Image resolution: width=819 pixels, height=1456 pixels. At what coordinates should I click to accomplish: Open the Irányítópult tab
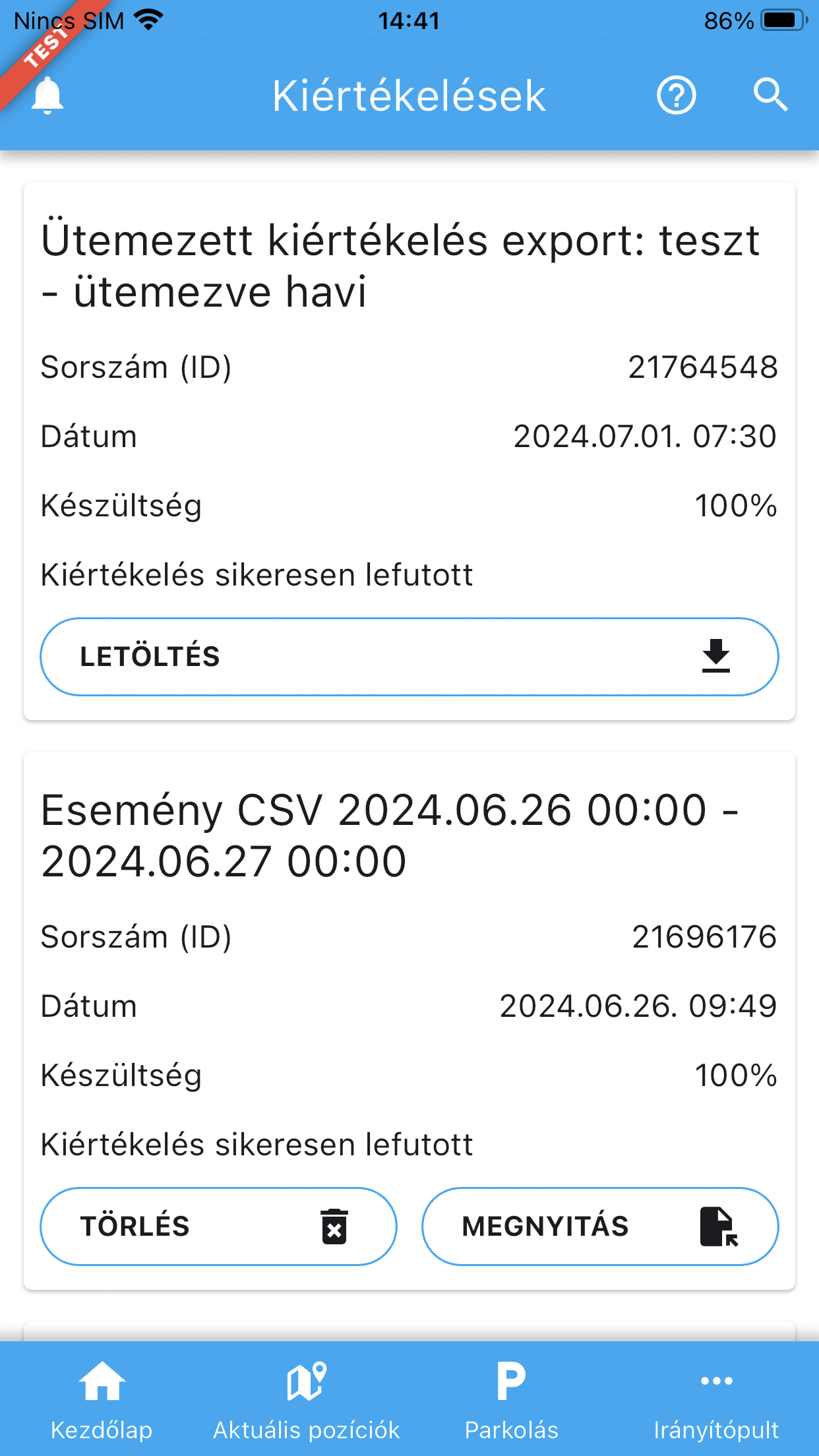click(716, 1430)
